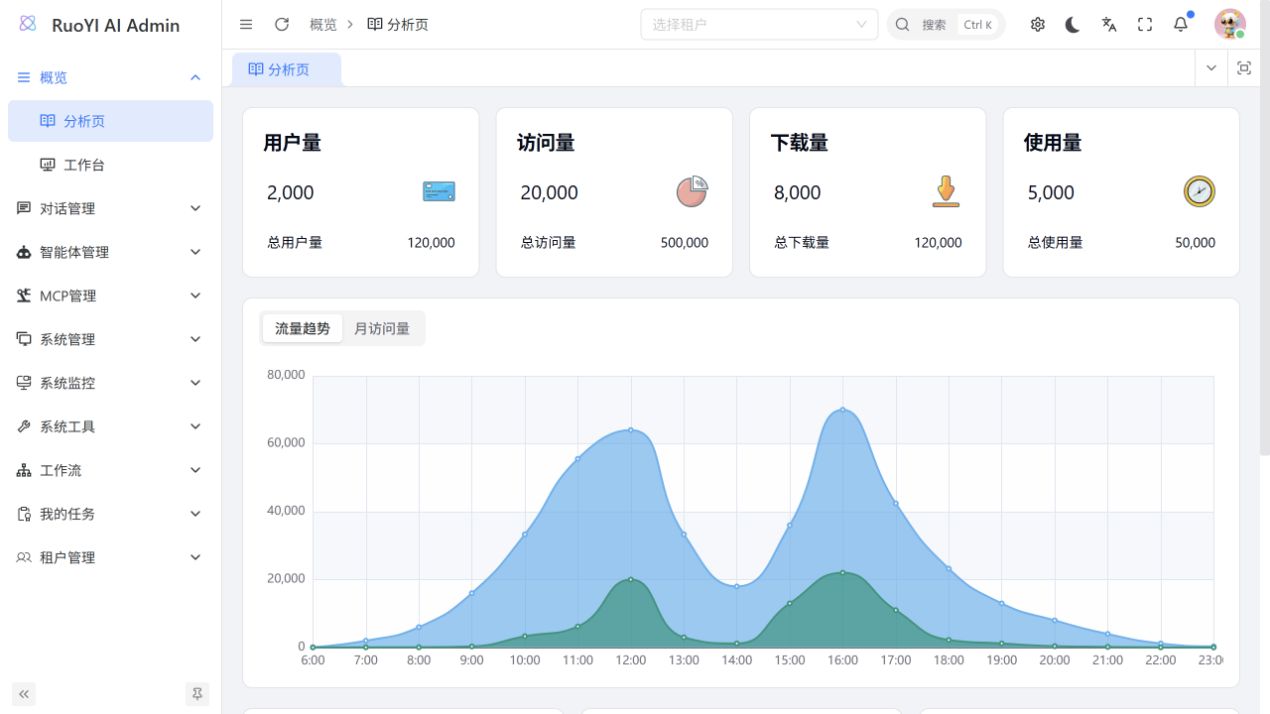
Task: Expand 智能体管理 menu chevron
Action: (196, 252)
